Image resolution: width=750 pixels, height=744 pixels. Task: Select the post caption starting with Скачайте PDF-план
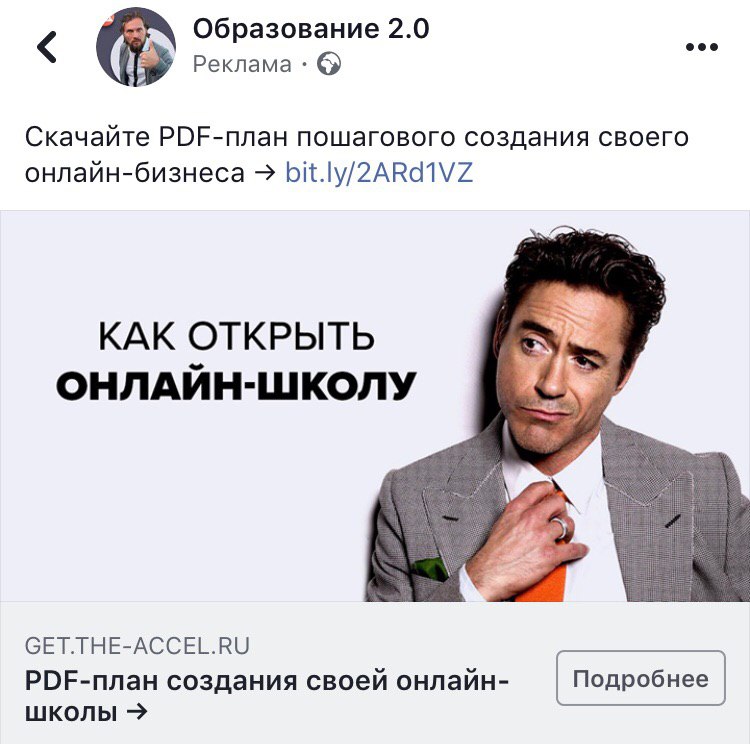click(357, 155)
